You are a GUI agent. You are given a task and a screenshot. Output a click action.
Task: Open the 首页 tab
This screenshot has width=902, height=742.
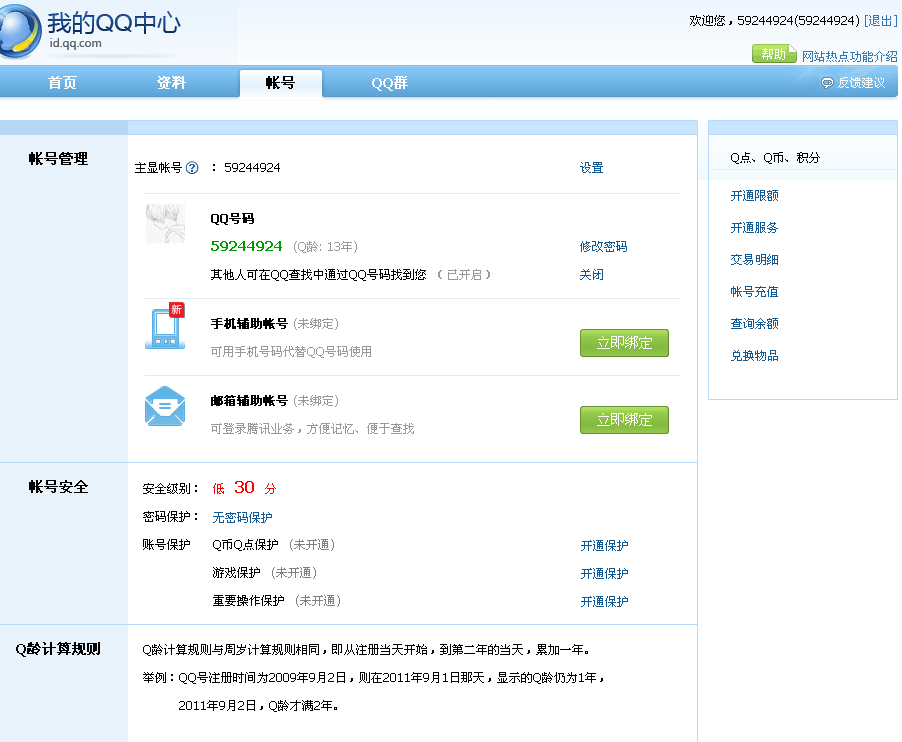pyautogui.click(x=62, y=83)
